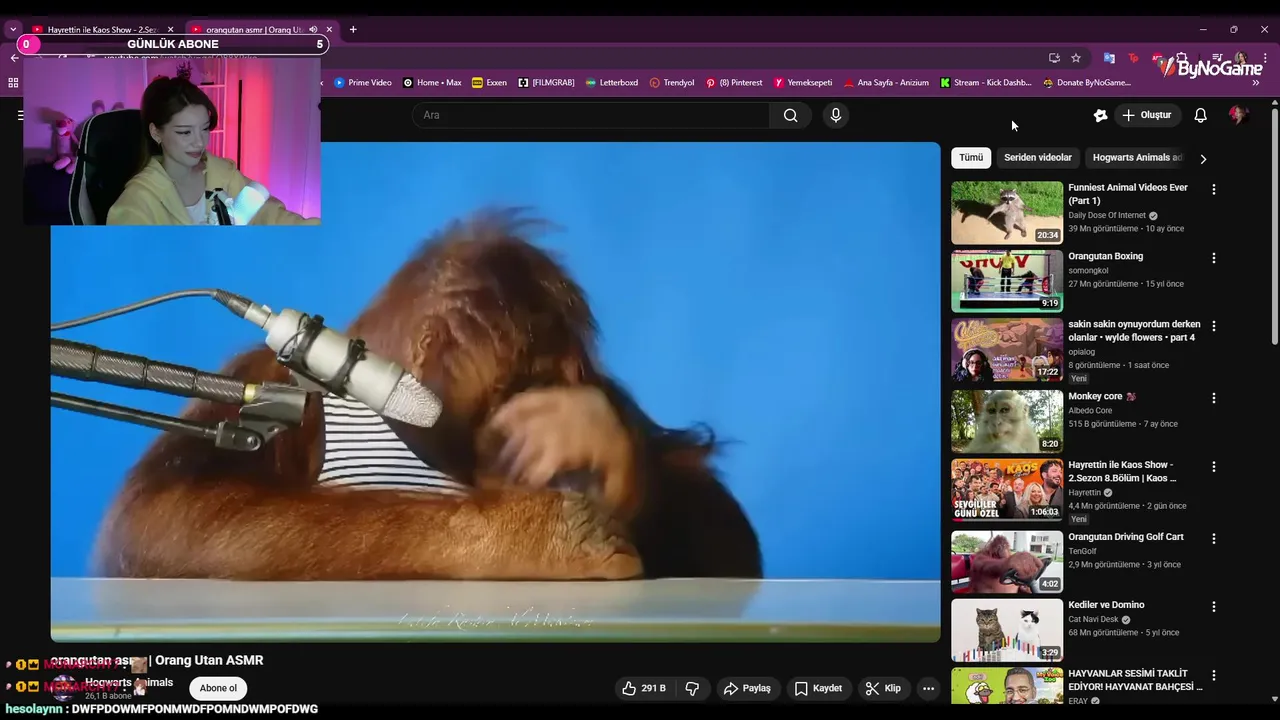The width and height of the screenshot is (1280, 720).
Task: Open Letterboxd bookmark
Action: pos(612,83)
